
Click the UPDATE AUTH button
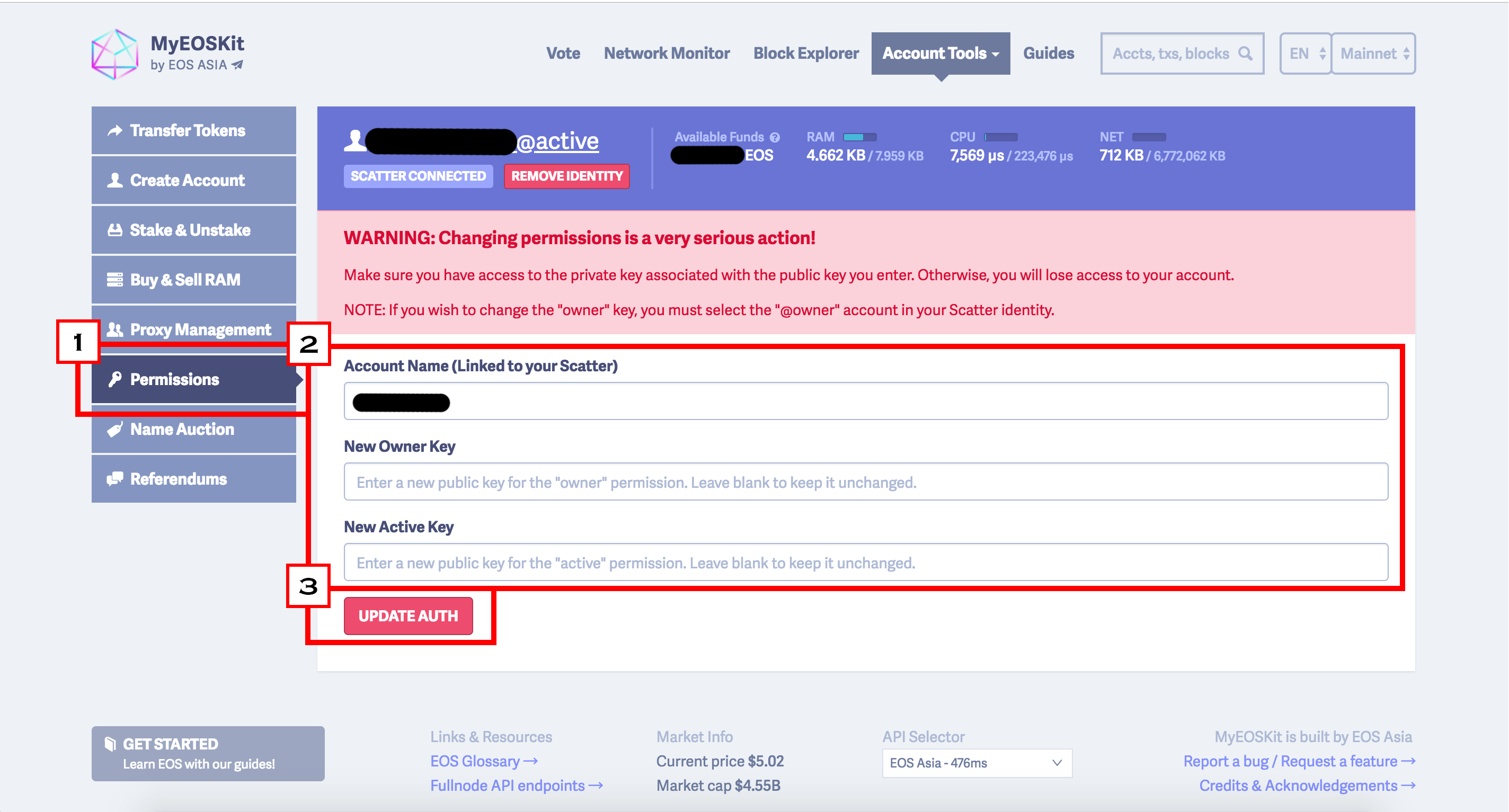(409, 616)
